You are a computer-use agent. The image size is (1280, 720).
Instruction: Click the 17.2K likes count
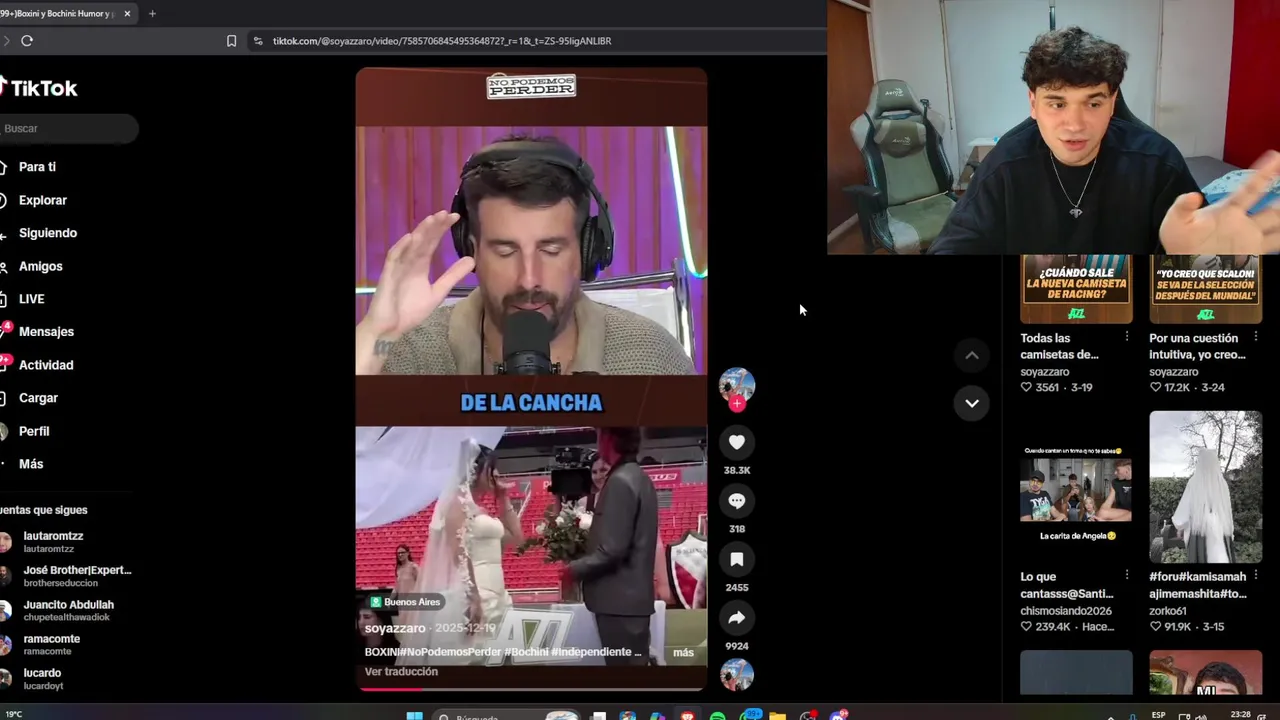pos(1179,387)
